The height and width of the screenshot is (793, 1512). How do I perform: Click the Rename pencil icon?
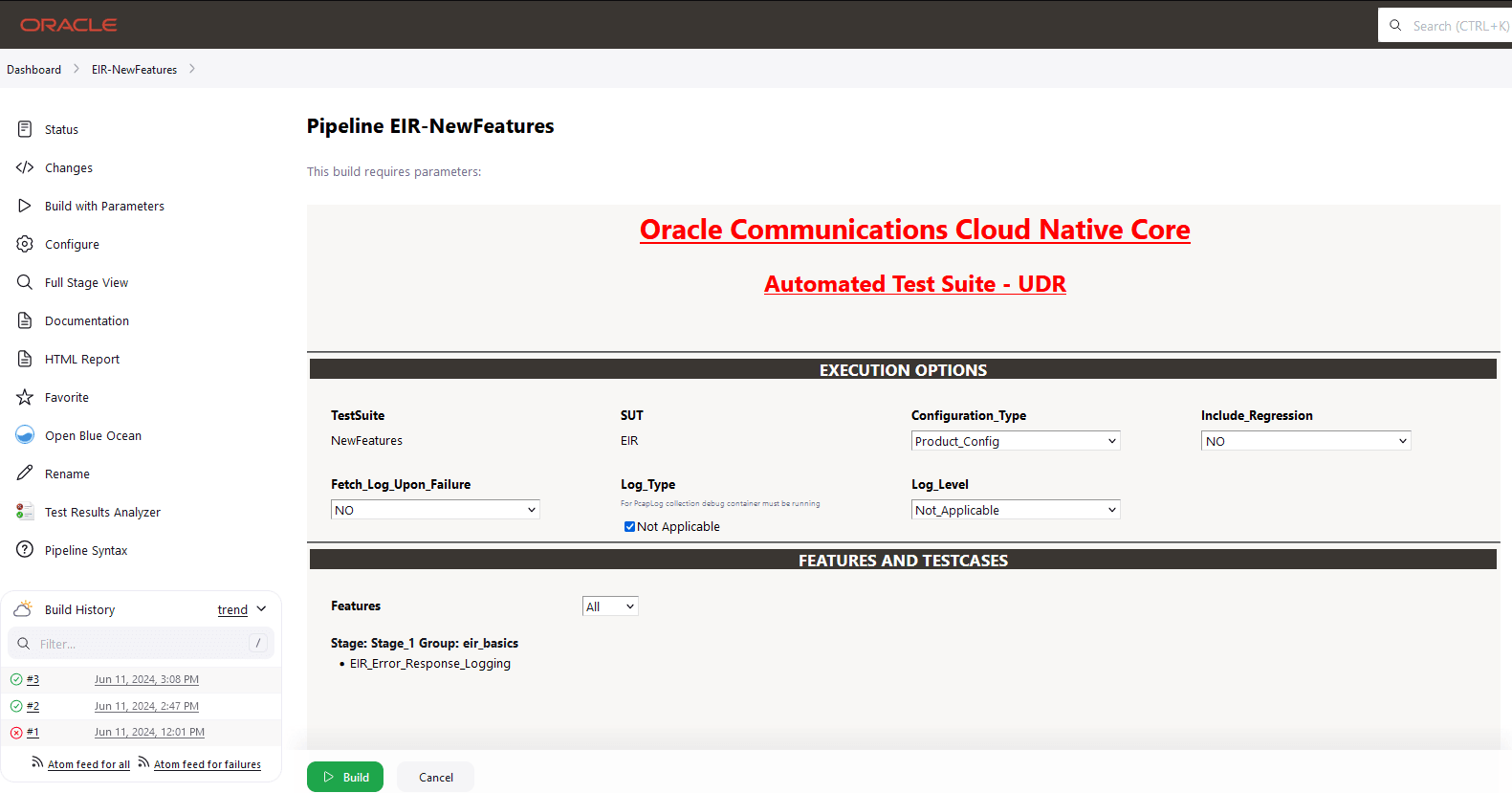coord(25,474)
